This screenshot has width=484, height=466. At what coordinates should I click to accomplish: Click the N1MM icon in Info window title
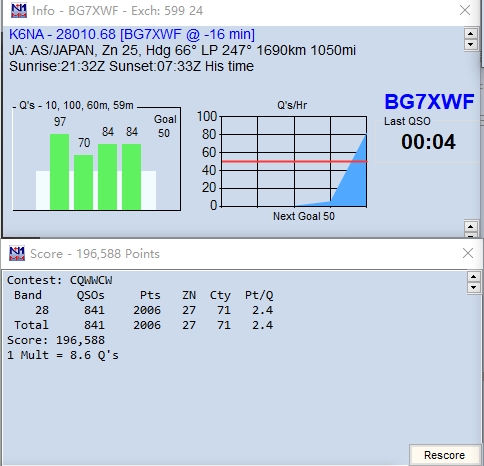[x=19, y=11]
